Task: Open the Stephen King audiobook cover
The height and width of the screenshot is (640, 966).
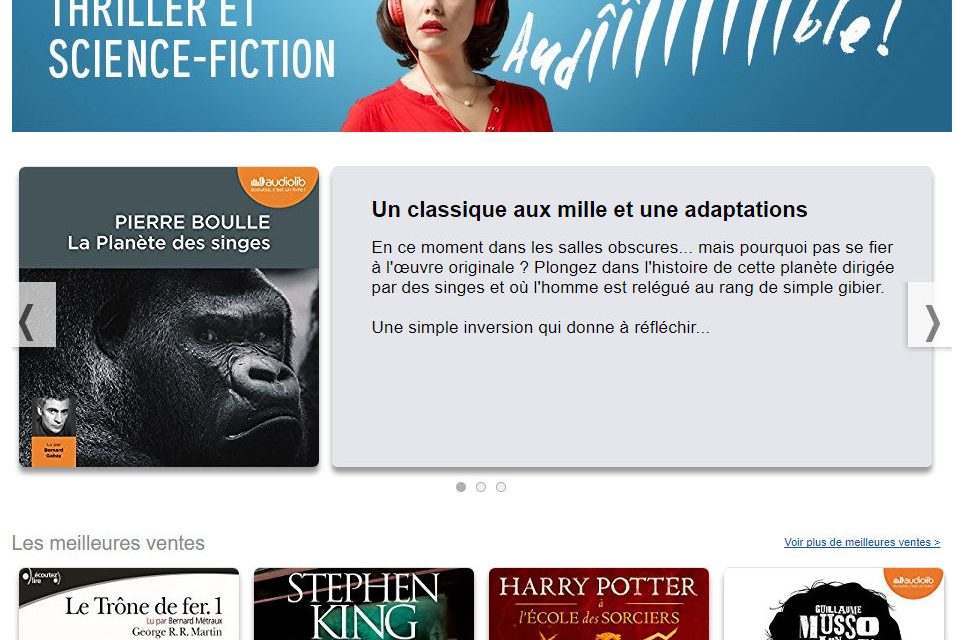Action: tap(364, 604)
